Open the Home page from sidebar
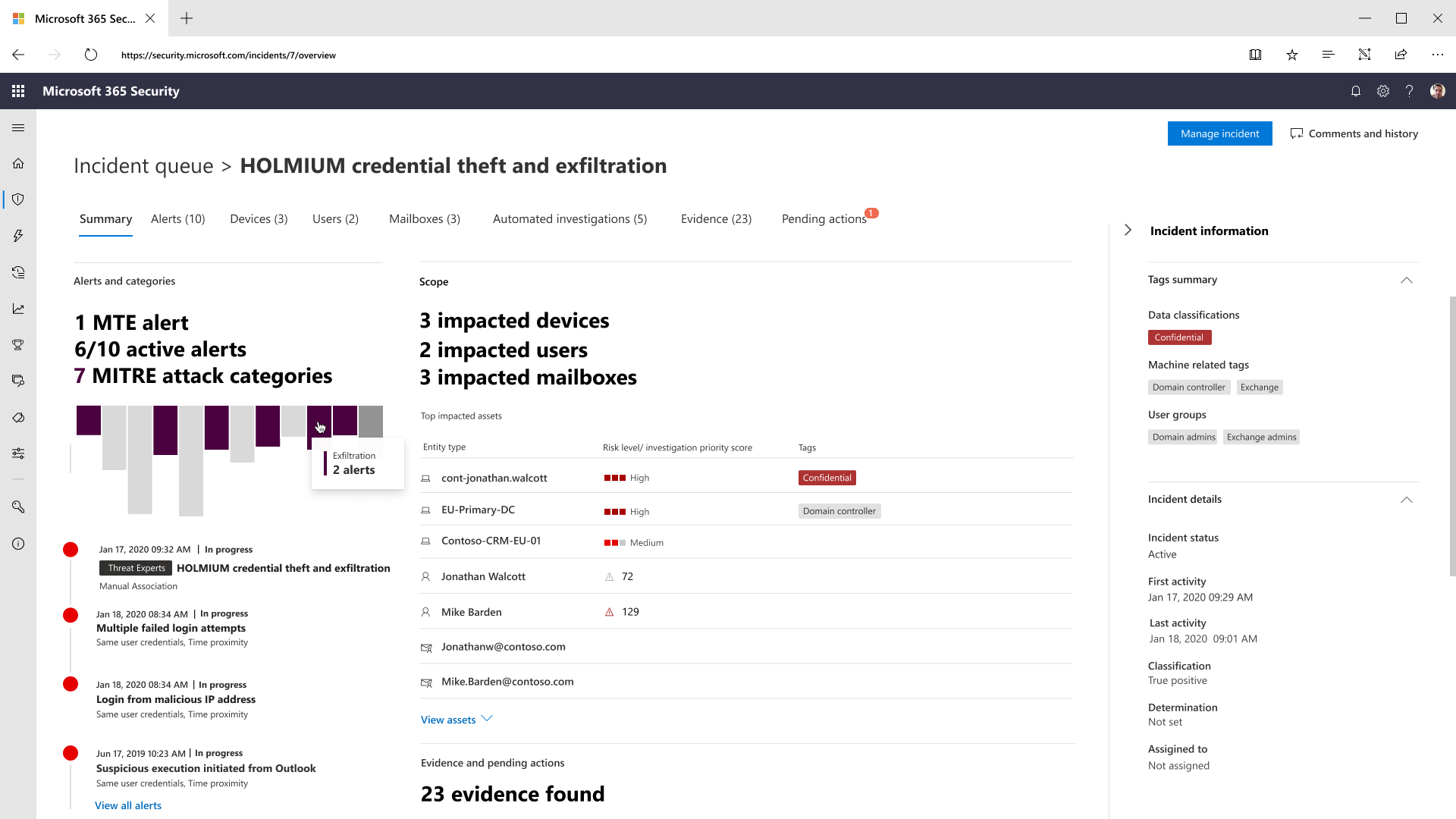 coord(18,163)
